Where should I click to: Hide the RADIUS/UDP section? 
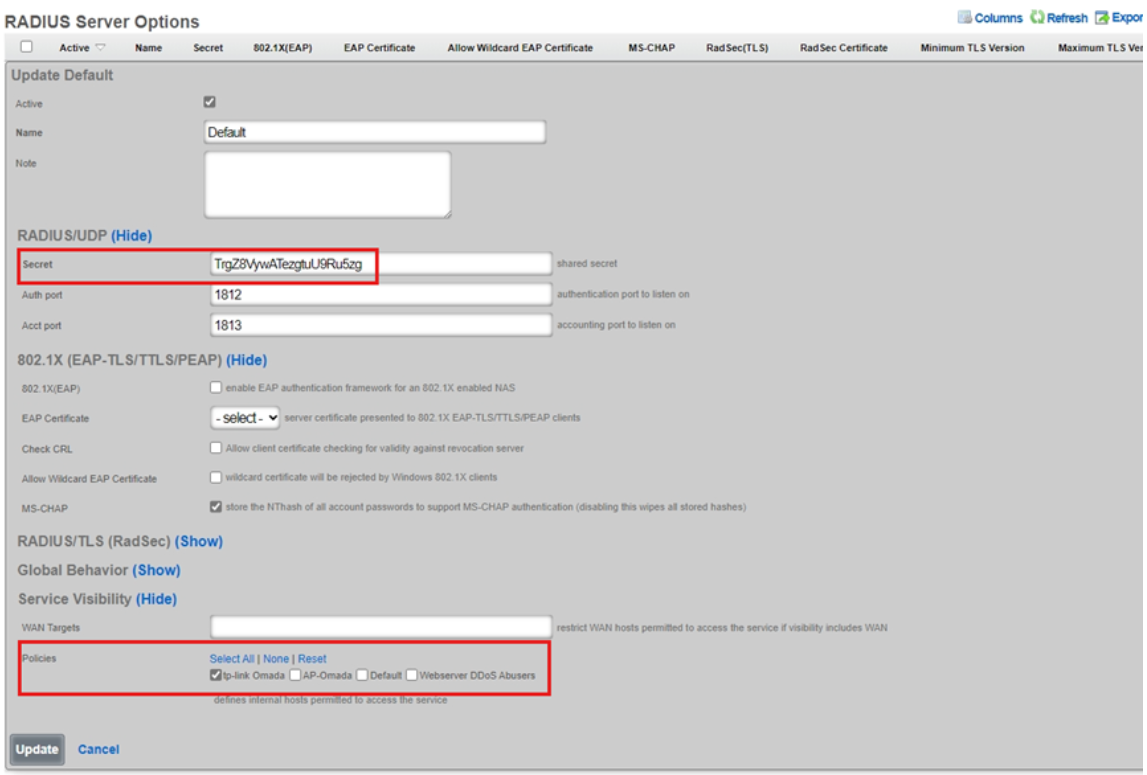pyautogui.click(x=131, y=236)
